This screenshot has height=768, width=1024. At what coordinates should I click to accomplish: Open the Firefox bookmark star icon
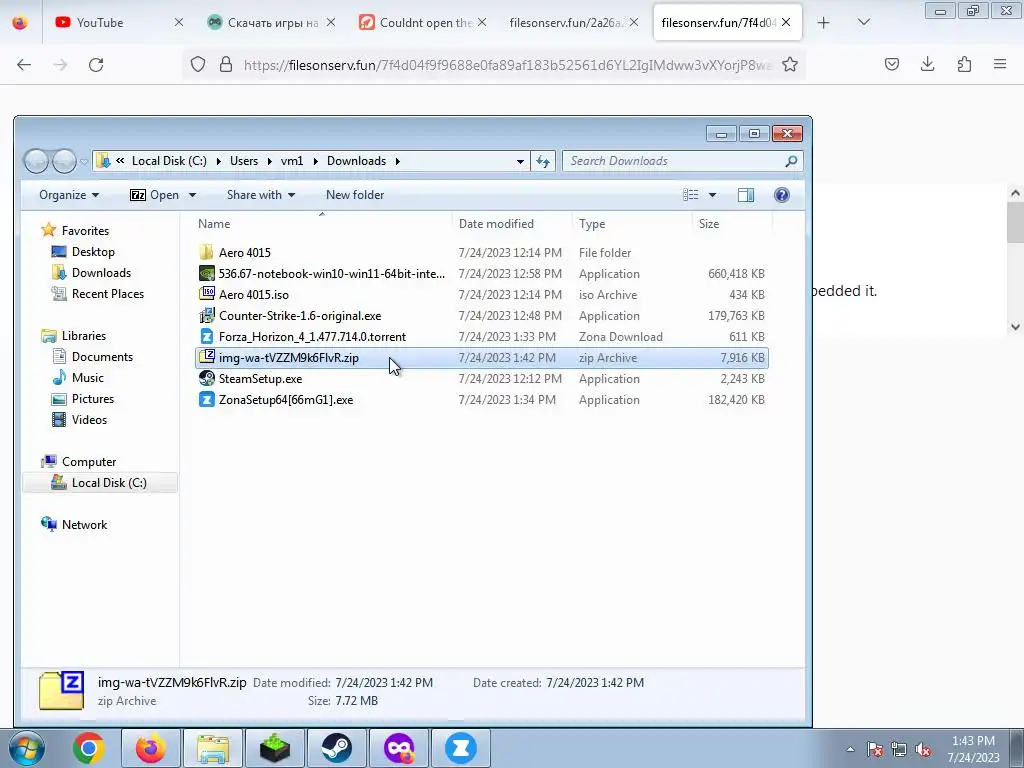click(x=790, y=64)
